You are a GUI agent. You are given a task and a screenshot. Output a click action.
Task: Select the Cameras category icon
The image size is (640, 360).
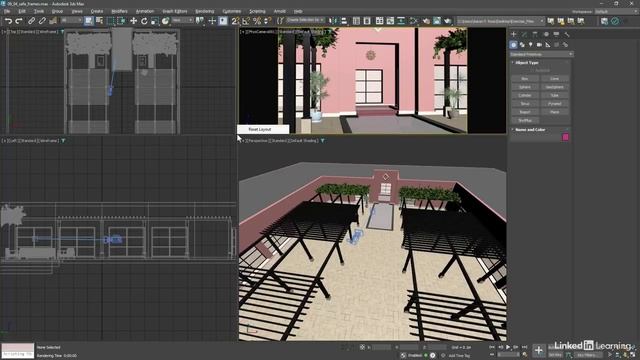pos(539,44)
